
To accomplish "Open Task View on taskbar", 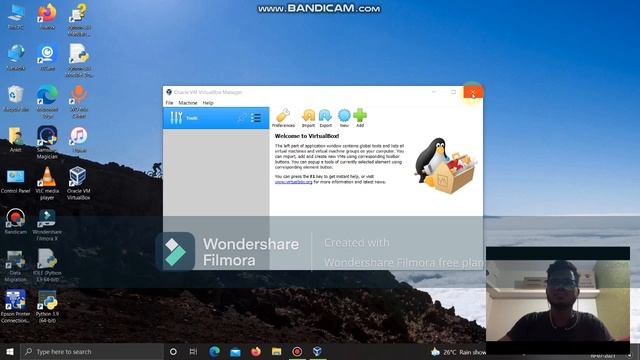I will pos(193,351).
